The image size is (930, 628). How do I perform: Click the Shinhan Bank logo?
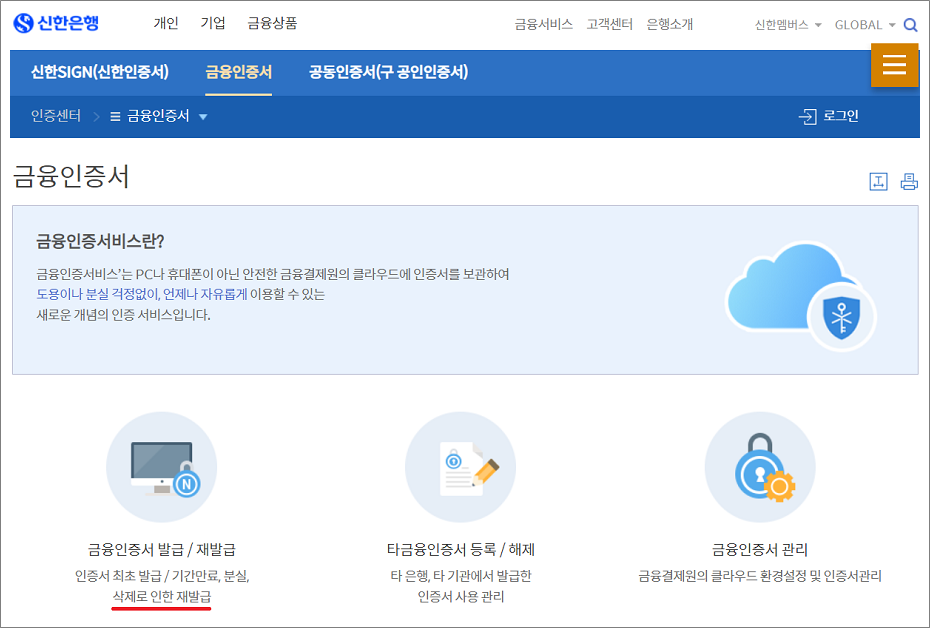click(x=56, y=23)
